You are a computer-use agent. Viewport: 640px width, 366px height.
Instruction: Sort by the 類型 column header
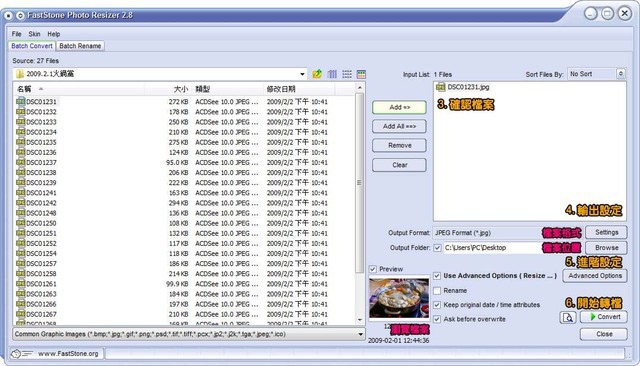(227, 89)
